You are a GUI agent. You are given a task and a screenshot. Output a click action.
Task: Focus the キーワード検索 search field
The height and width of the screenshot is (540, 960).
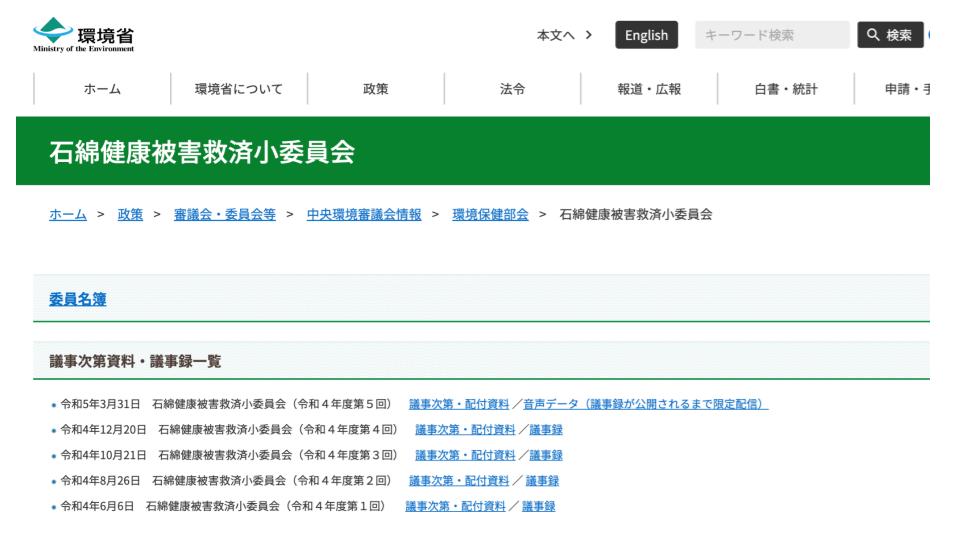[771, 35]
